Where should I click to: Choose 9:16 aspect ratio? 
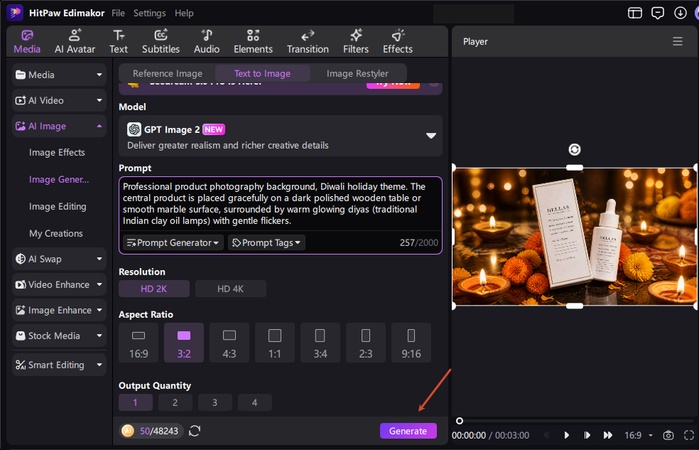411,343
